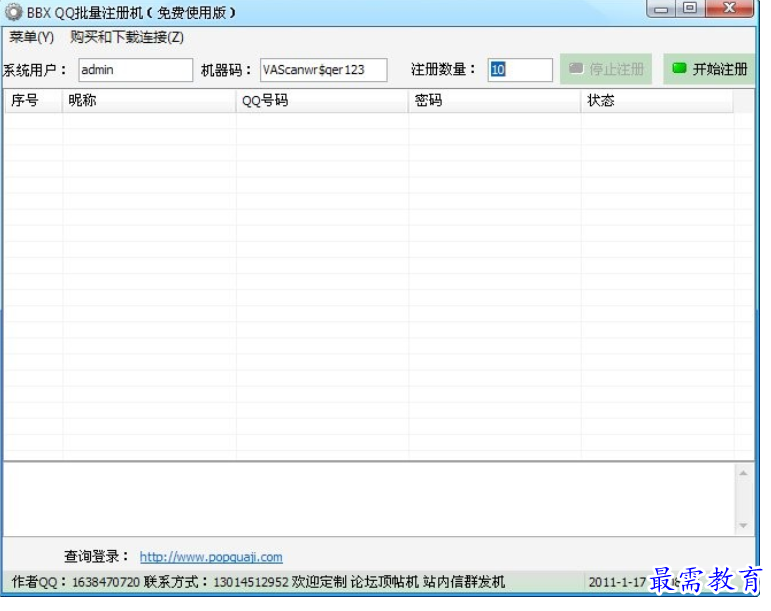Click the 机器码 input field
771x611 pixels.
click(324, 70)
